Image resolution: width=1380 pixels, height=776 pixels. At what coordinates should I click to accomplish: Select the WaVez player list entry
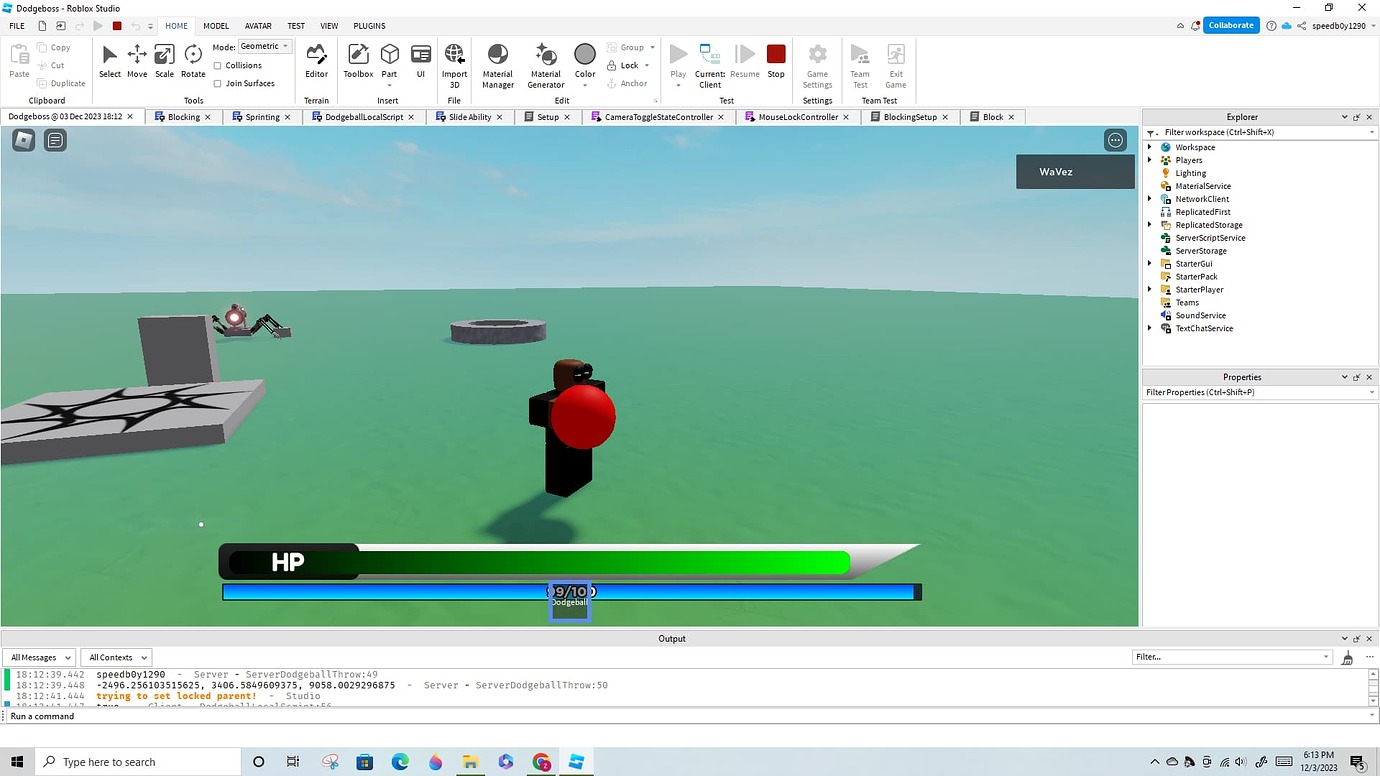pos(1075,172)
